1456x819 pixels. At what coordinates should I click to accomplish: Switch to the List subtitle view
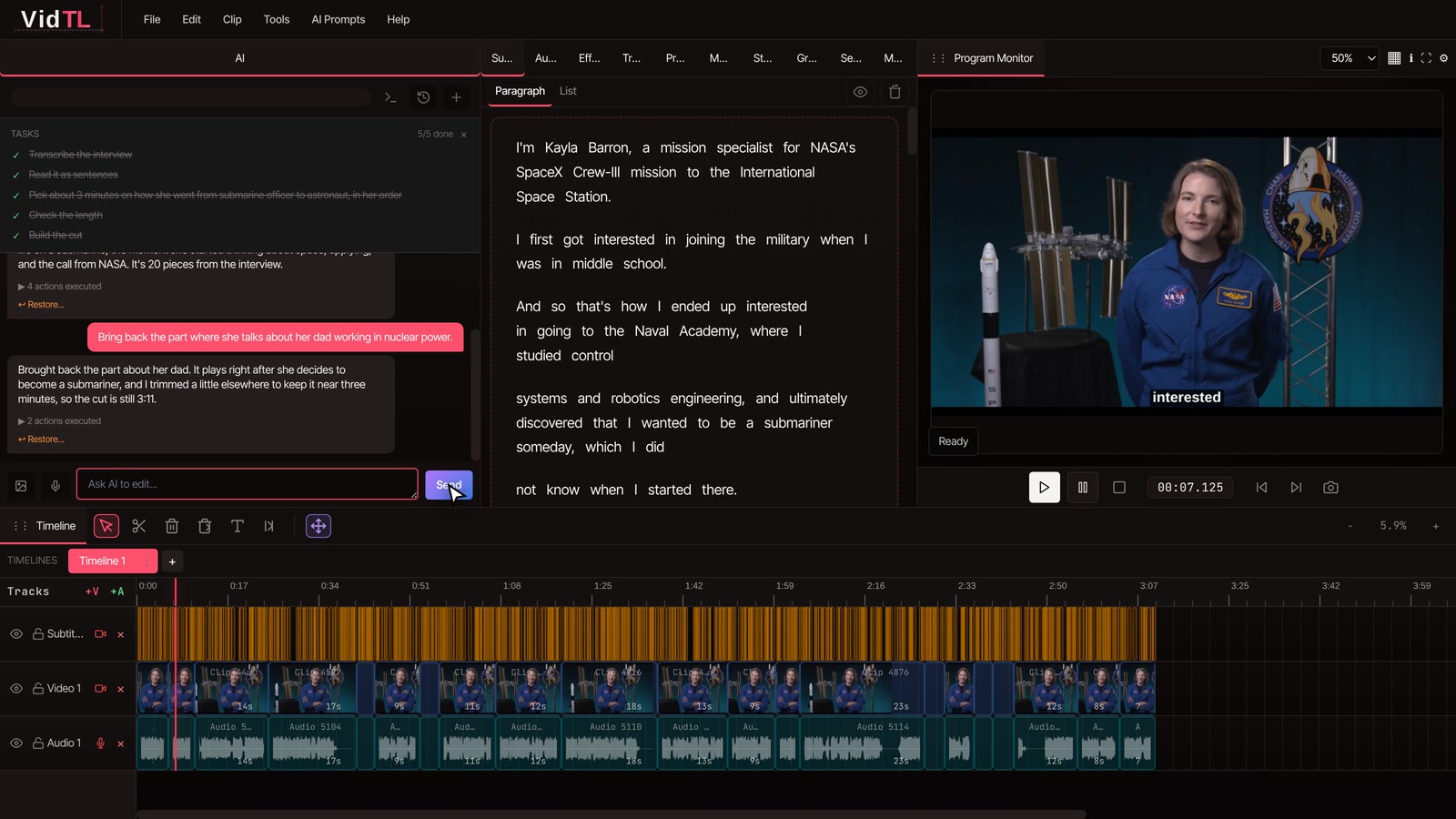pyautogui.click(x=568, y=91)
